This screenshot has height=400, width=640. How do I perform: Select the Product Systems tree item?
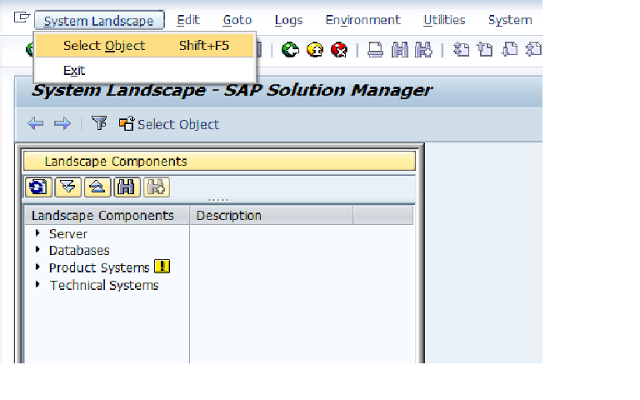[99, 268]
